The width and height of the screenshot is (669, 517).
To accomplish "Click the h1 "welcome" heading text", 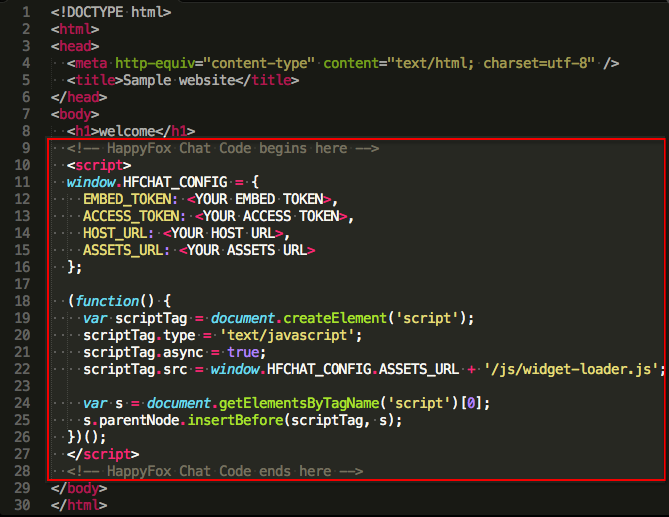I will [127, 131].
